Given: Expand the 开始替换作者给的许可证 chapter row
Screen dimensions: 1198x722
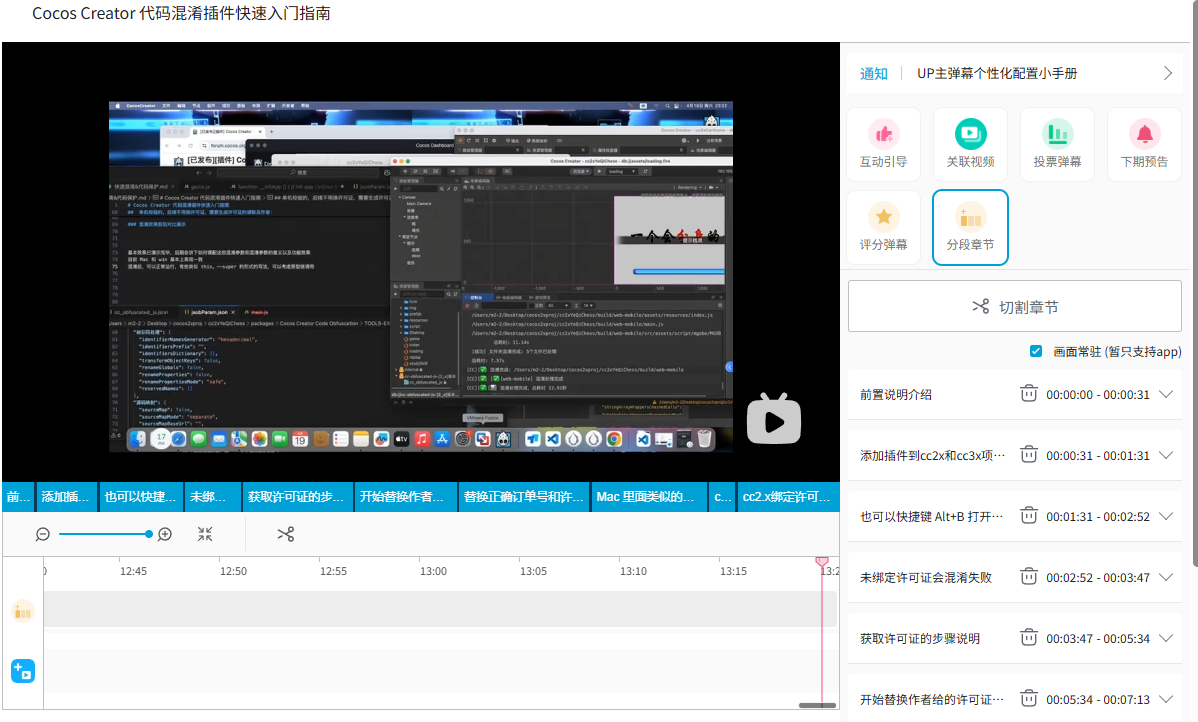Looking at the screenshot, I should click(1166, 699).
